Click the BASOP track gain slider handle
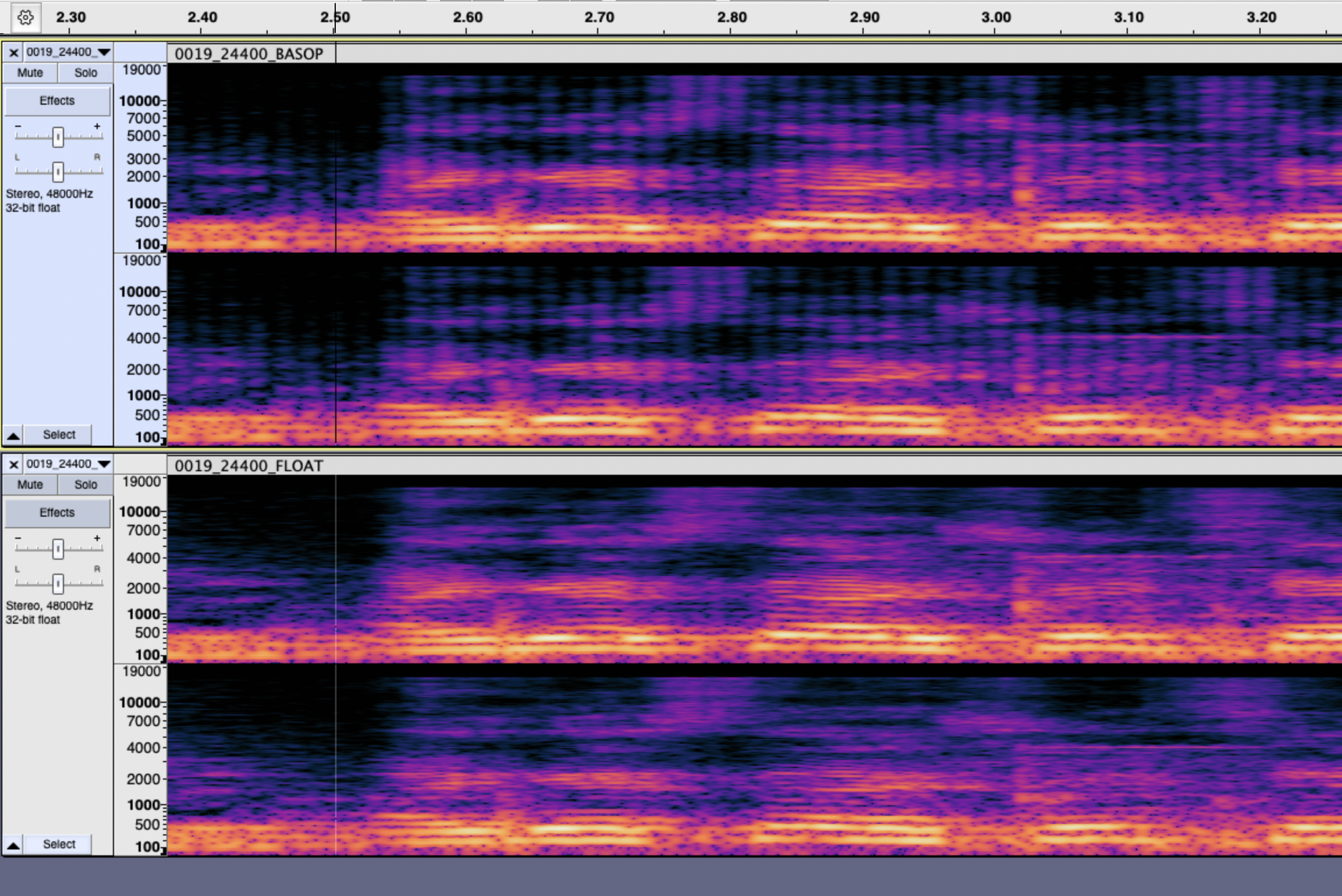This screenshot has height=896, width=1342. 58,137
